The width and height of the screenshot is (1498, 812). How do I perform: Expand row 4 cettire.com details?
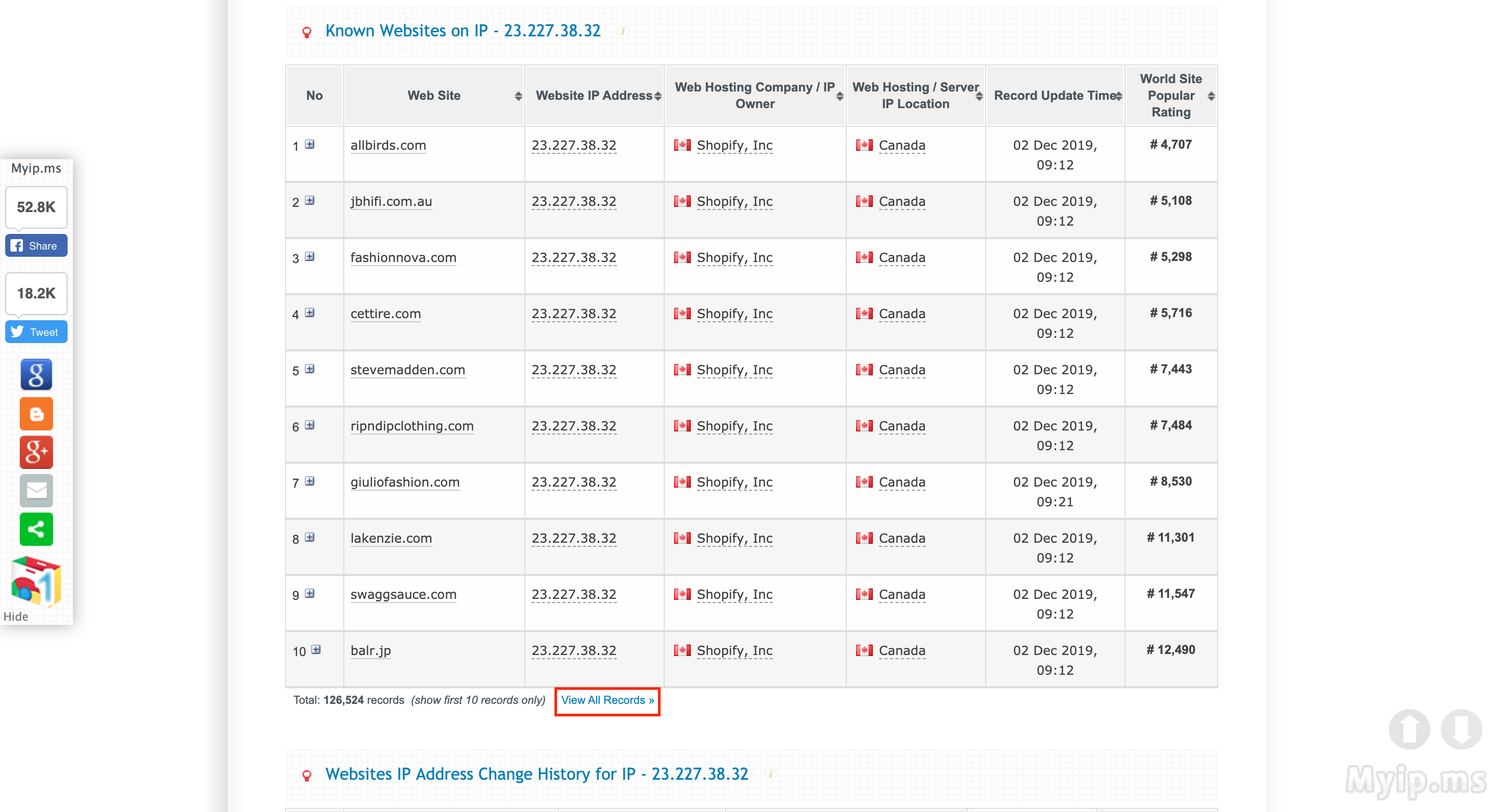[310, 313]
